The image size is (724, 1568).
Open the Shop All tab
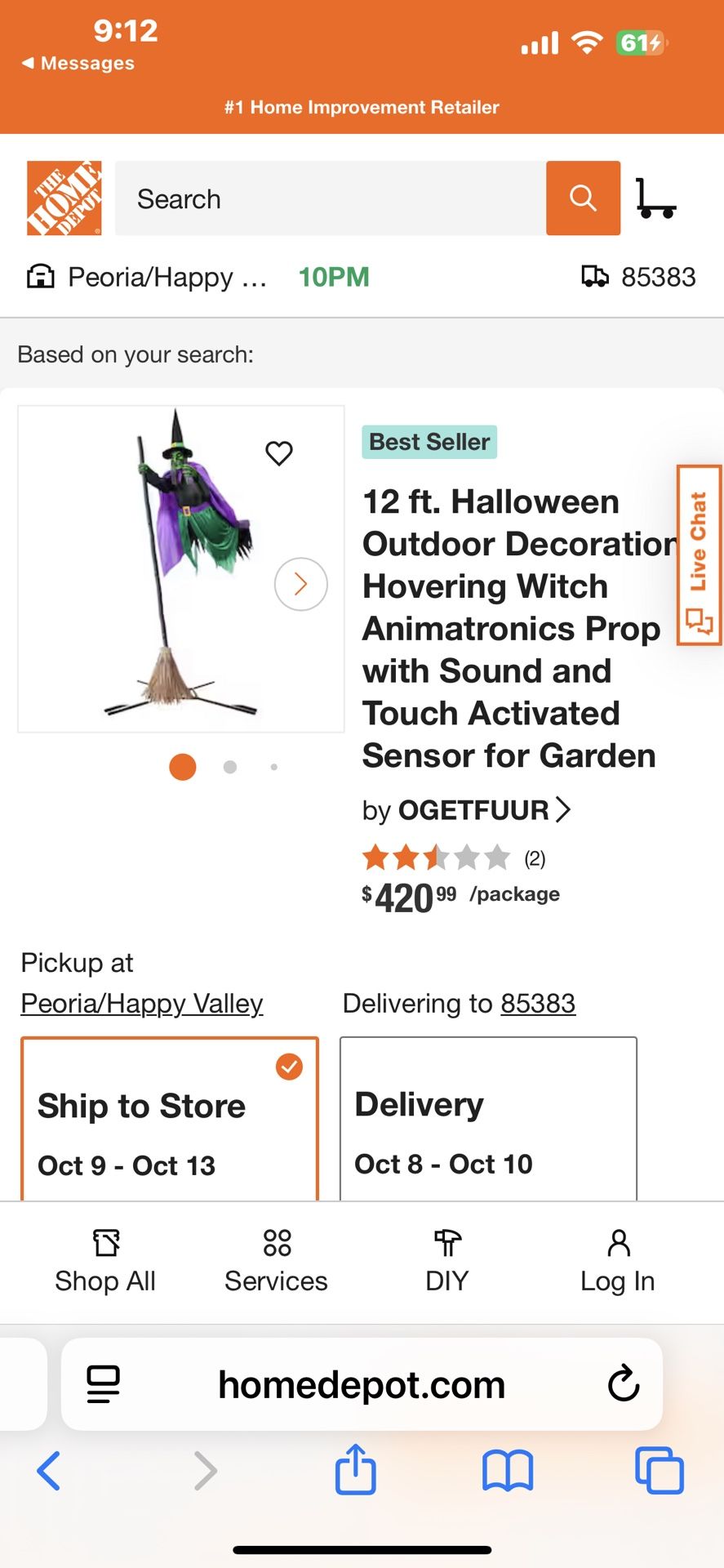105,1262
